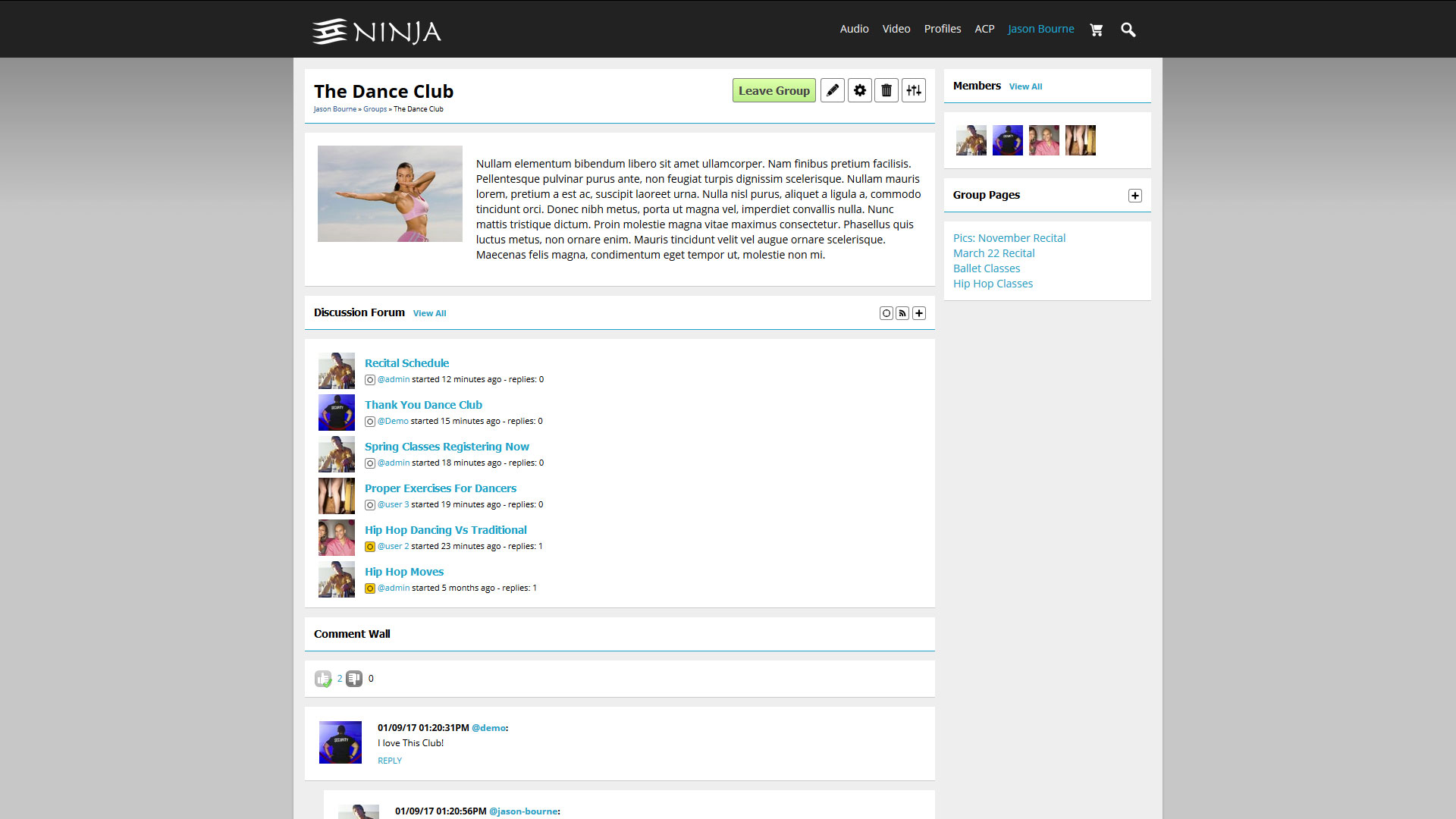1456x819 pixels.
Task: Click the like count 2
Action: pos(340,679)
